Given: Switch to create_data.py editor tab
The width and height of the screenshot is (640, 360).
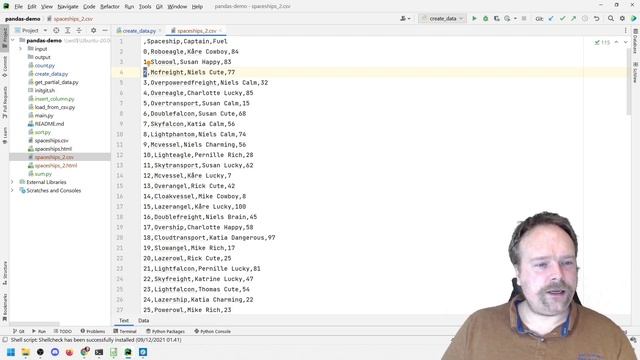Looking at the screenshot, I should (x=139, y=31).
